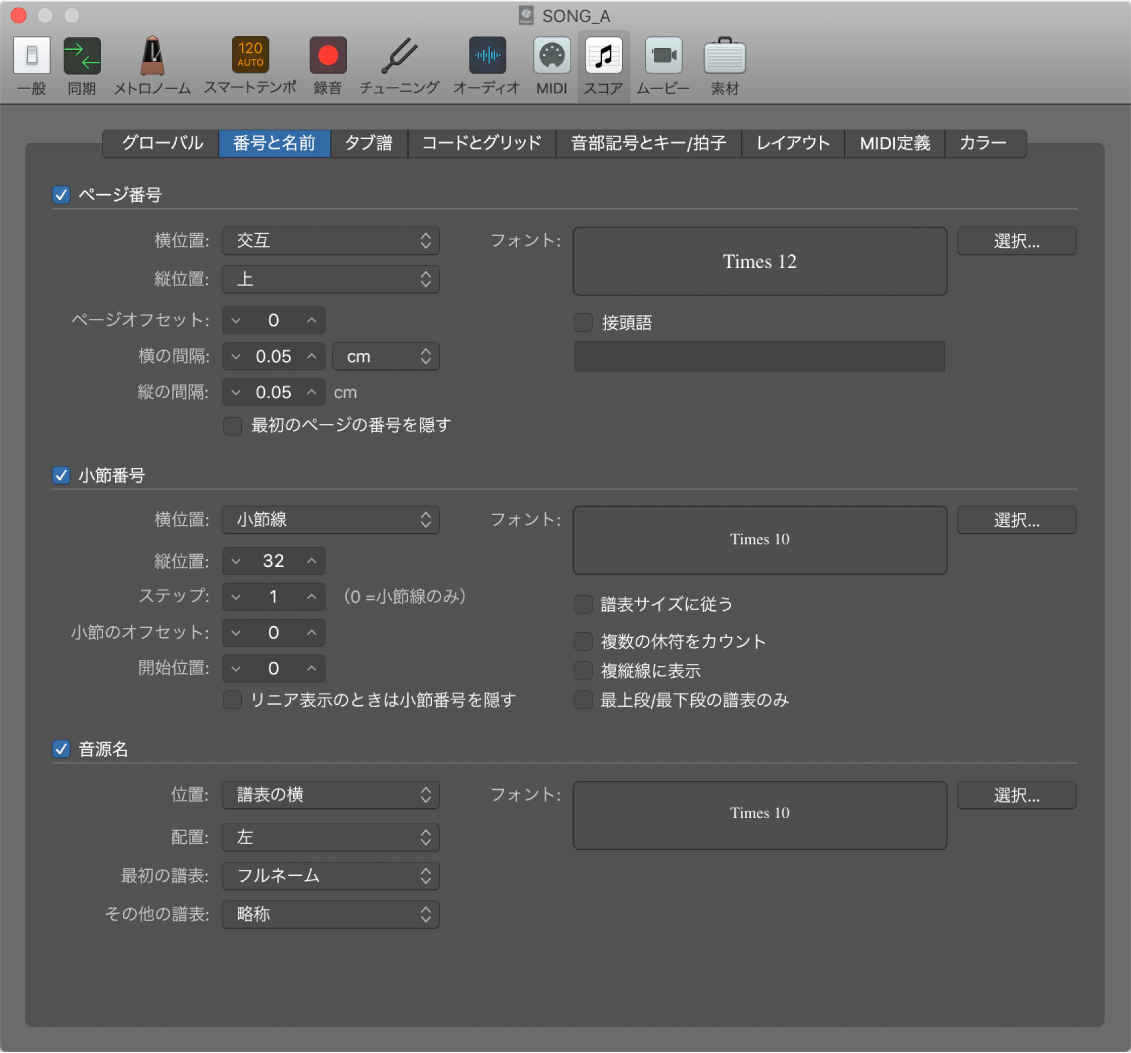Disable the ページ番号 checkbox
The height and width of the screenshot is (1053, 1131).
click(x=61, y=195)
